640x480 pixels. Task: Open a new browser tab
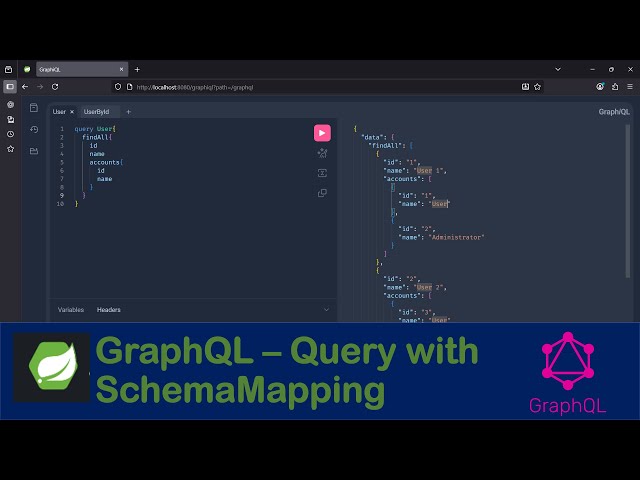pos(137,69)
